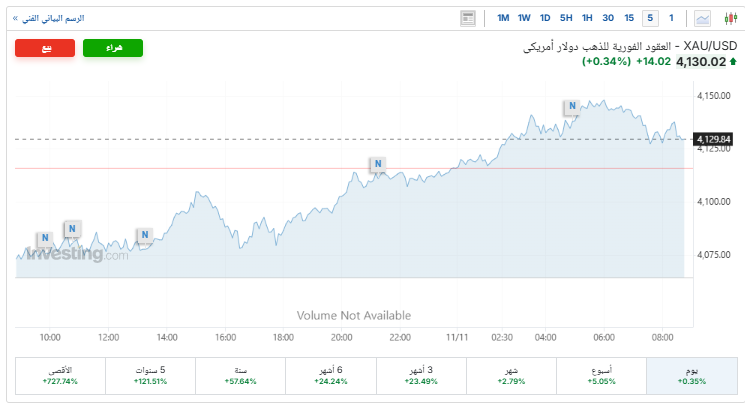This screenshot has width=745, height=405.
Task: Open the N news marker near 13:00
Action: tap(144, 235)
